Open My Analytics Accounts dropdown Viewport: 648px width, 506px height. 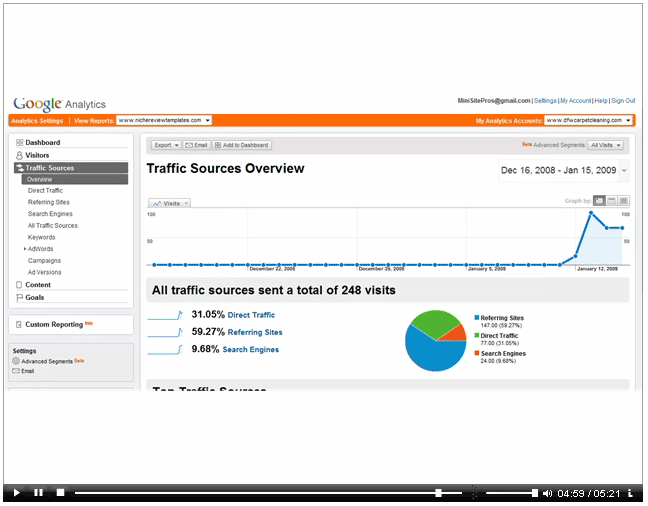(588, 120)
